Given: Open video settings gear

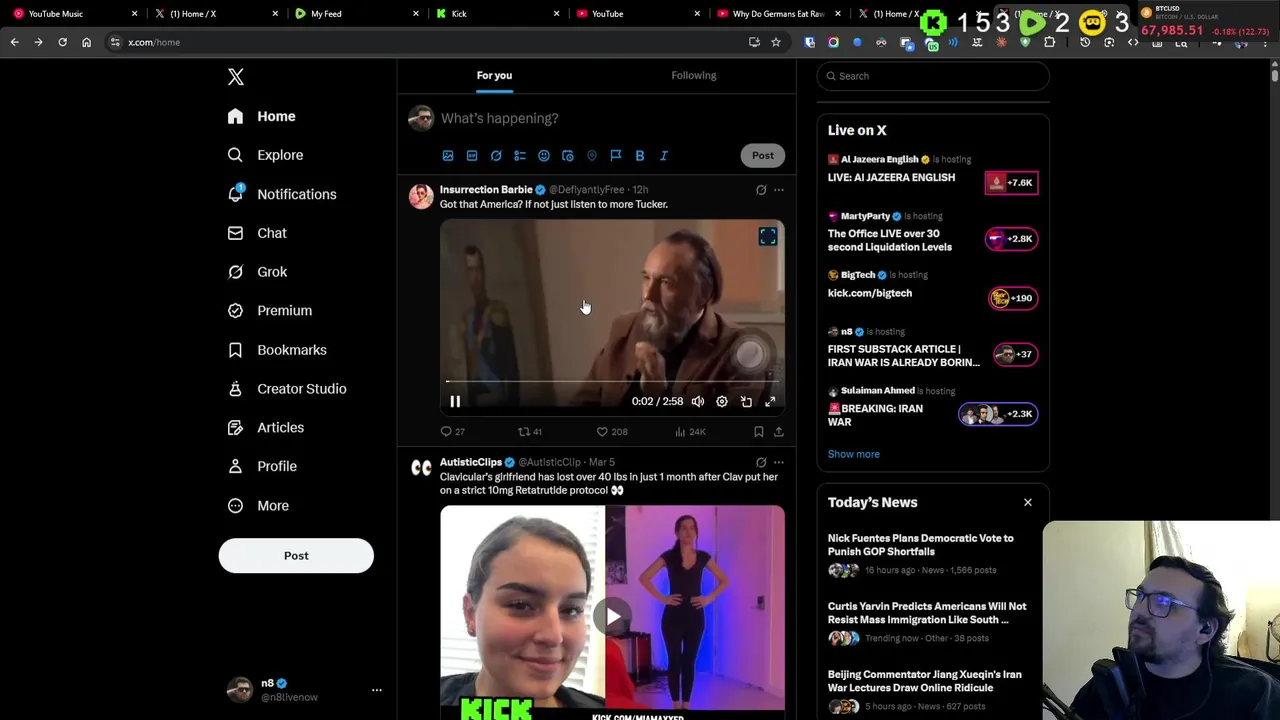Looking at the screenshot, I should (722, 401).
